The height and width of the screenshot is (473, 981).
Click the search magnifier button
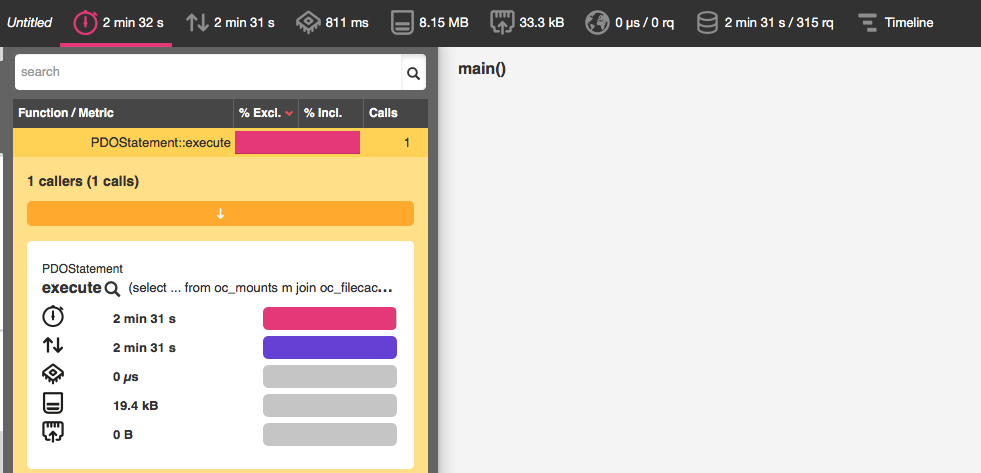tap(413, 73)
